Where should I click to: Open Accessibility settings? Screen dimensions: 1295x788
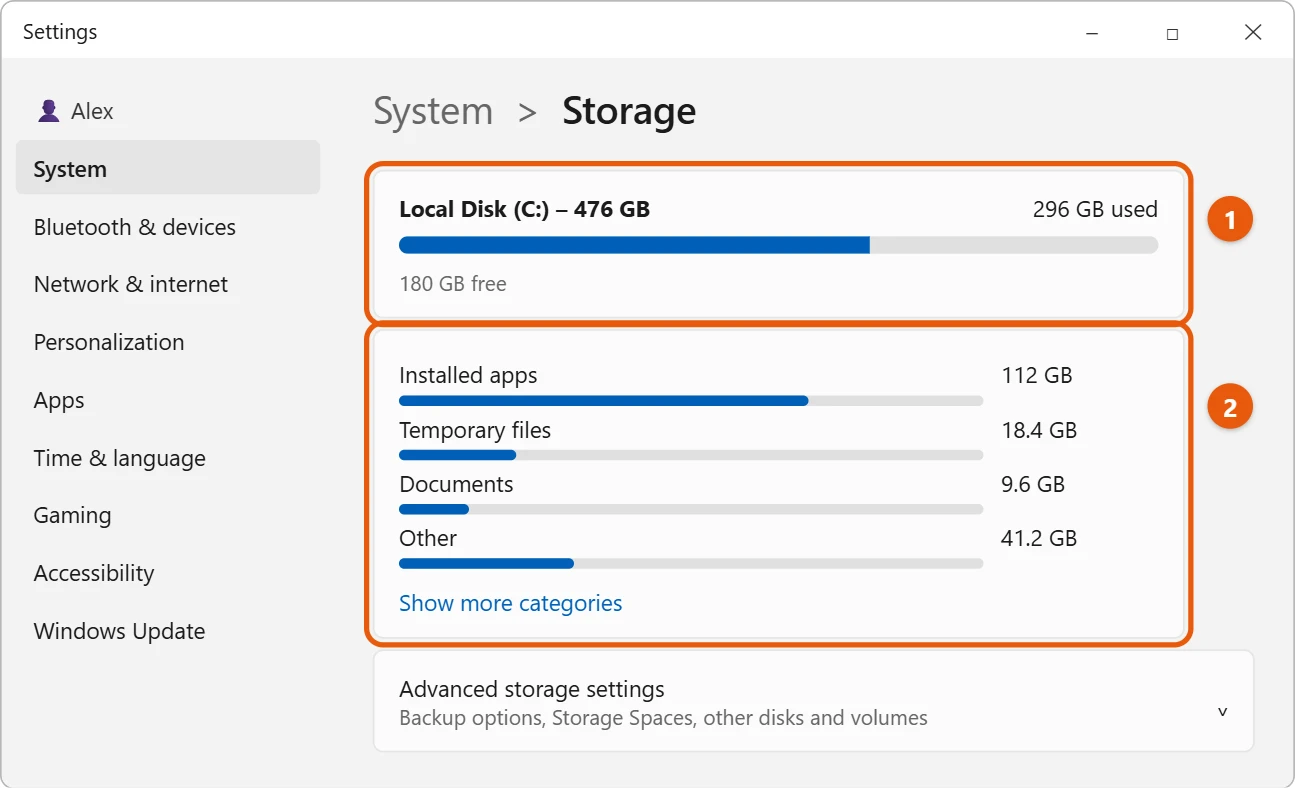pos(94,573)
